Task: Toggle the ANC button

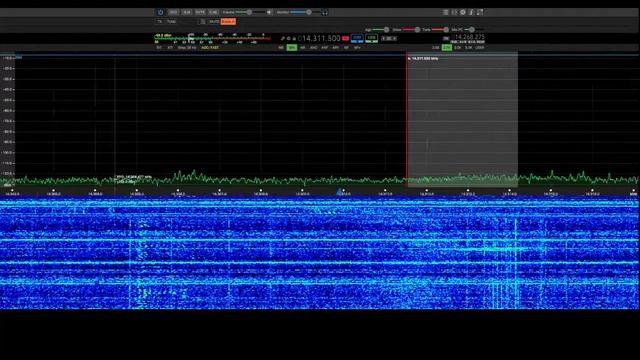Action: [x=313, y=48]
